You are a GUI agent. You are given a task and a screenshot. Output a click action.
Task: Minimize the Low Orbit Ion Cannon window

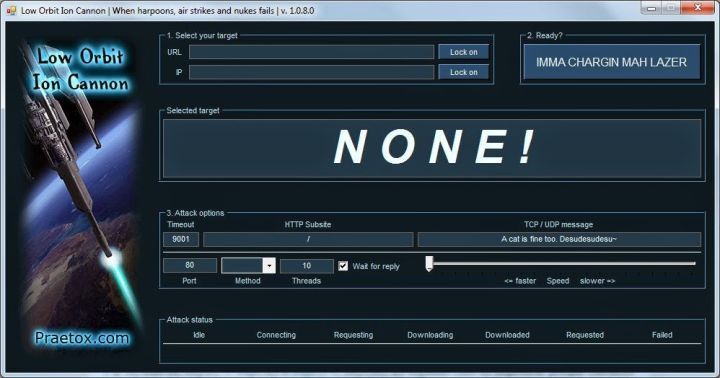(x=651, y=8)
